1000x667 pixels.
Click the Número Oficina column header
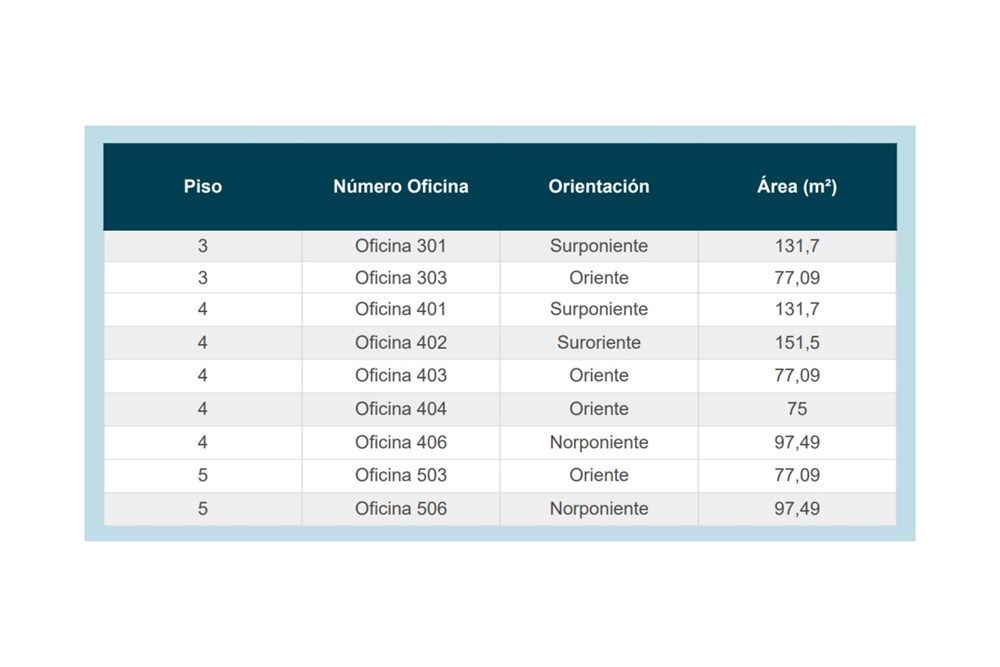(401, 186)
